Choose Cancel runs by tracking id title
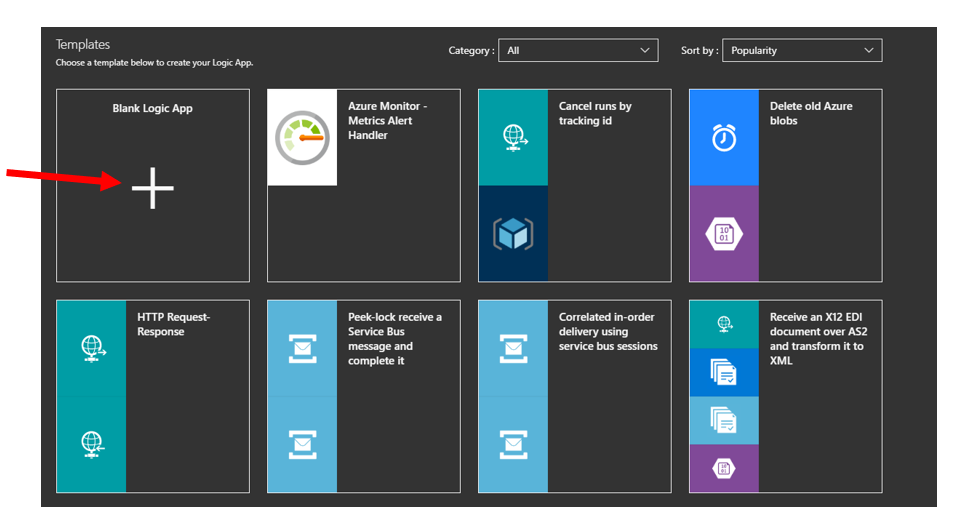This screenshot has height=514, width=958. tap(595, 113)
